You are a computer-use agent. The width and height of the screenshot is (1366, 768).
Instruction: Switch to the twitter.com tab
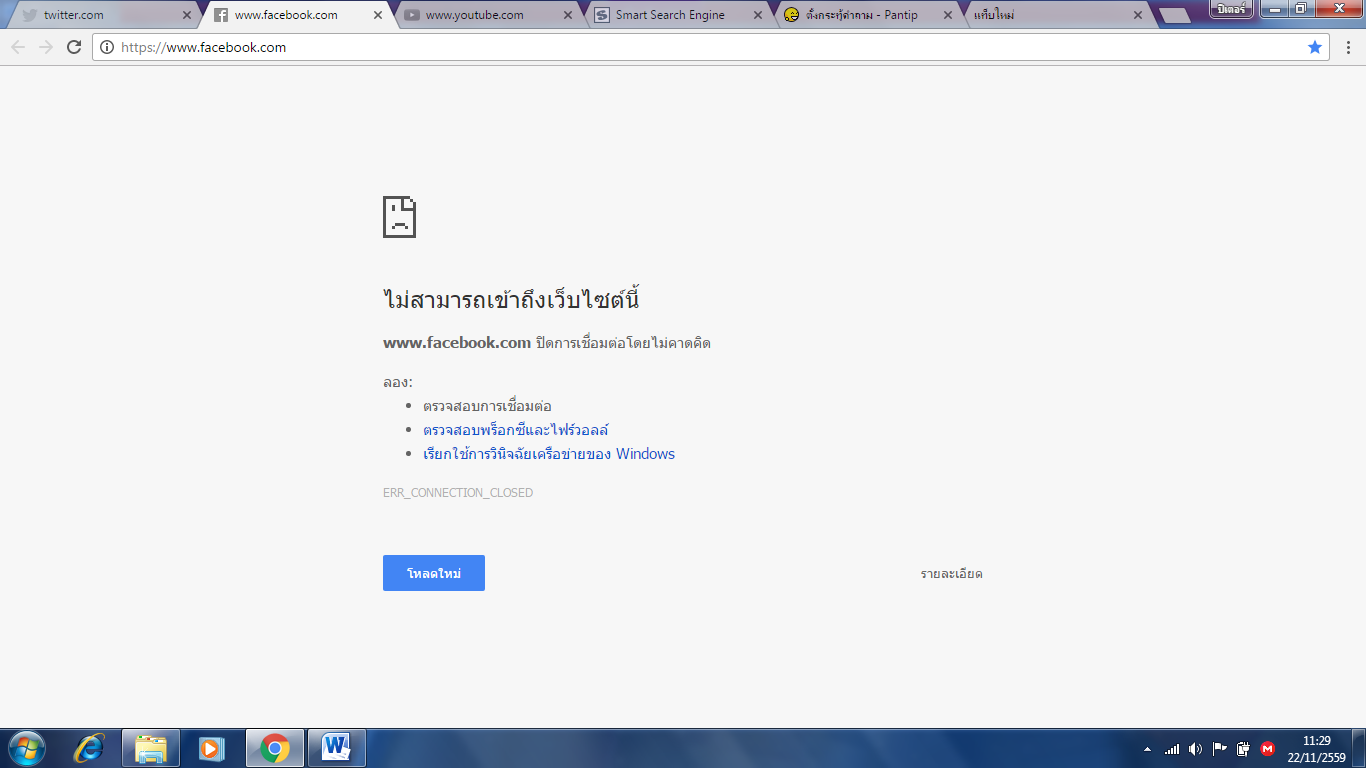pyautogui.click(x=102, y=15)
